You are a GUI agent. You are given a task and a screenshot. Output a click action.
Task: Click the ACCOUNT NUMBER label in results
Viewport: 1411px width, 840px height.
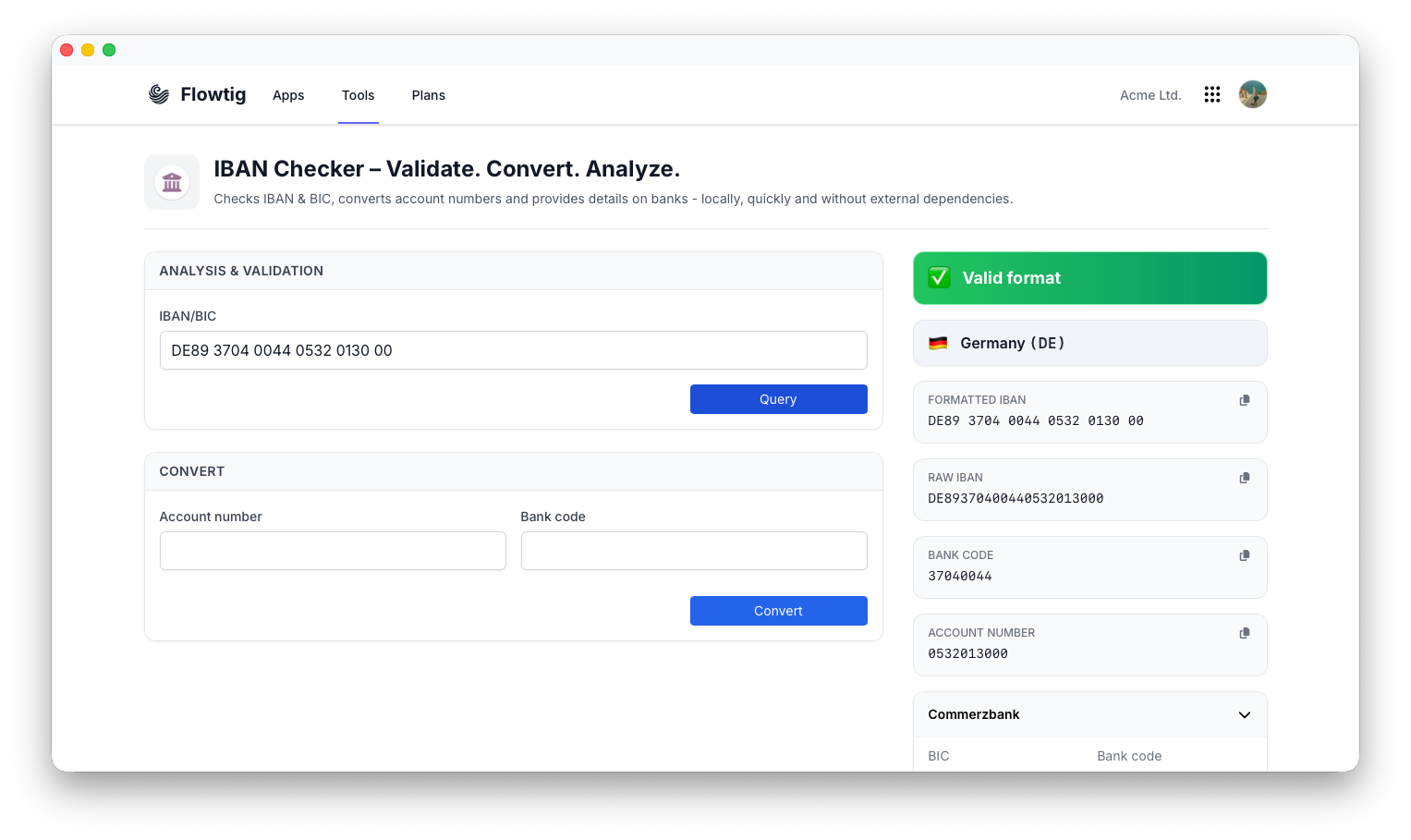pyautogui.click(x=981, y=633)
